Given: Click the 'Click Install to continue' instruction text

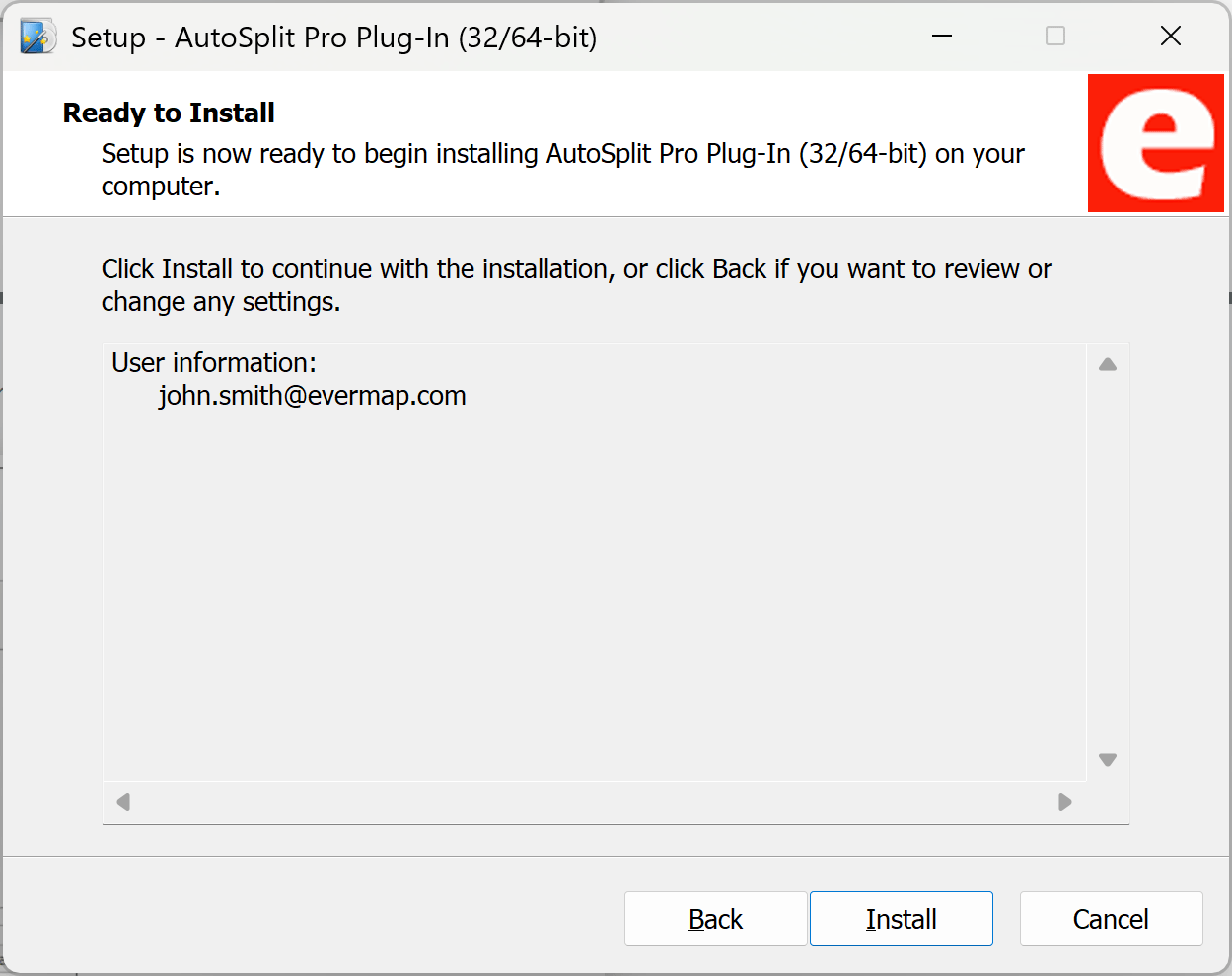Looking at the screenshot, I should pyautogui.click(x=576, y=269).
